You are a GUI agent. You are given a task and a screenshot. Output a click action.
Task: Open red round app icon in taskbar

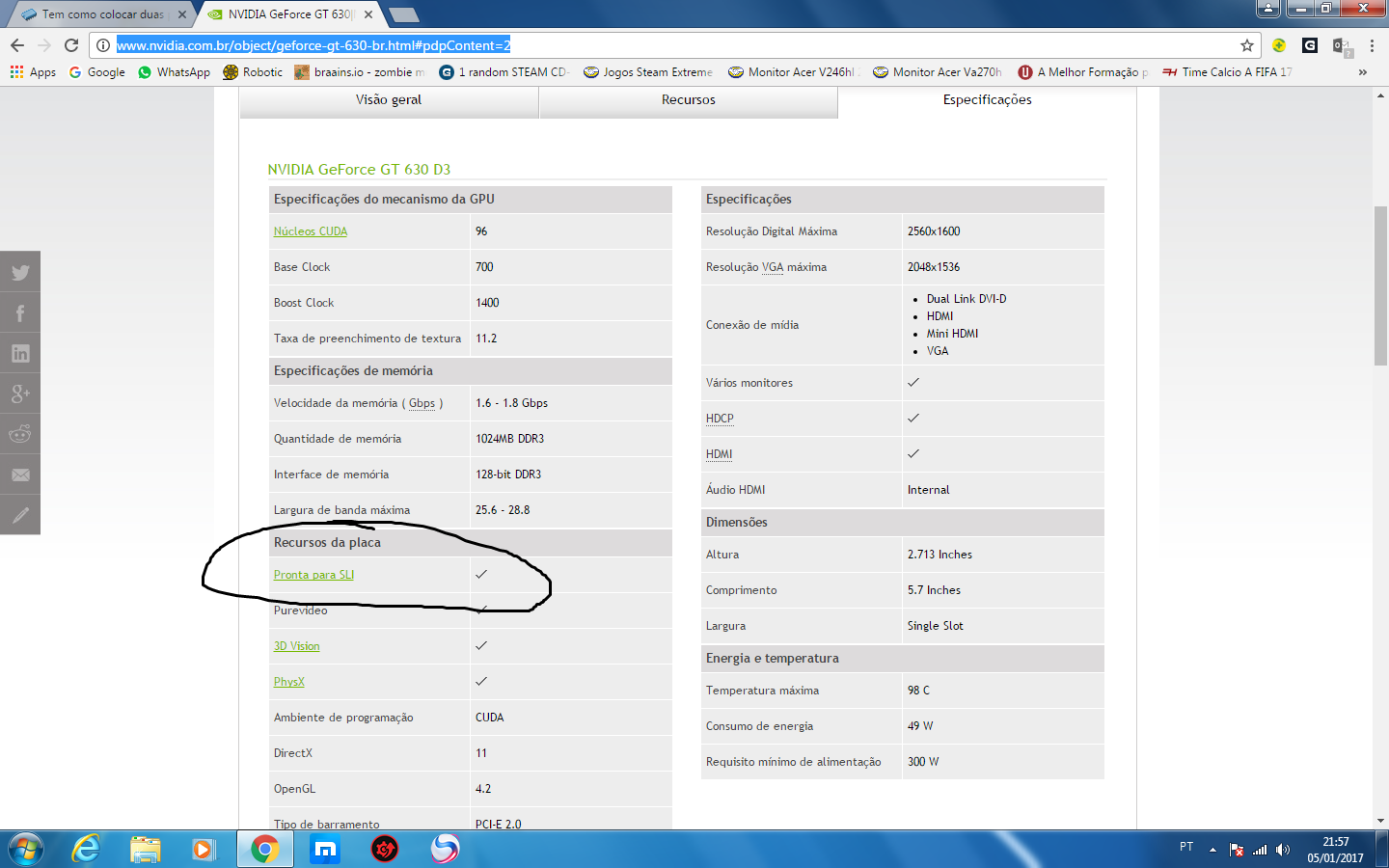pos(385,849)
